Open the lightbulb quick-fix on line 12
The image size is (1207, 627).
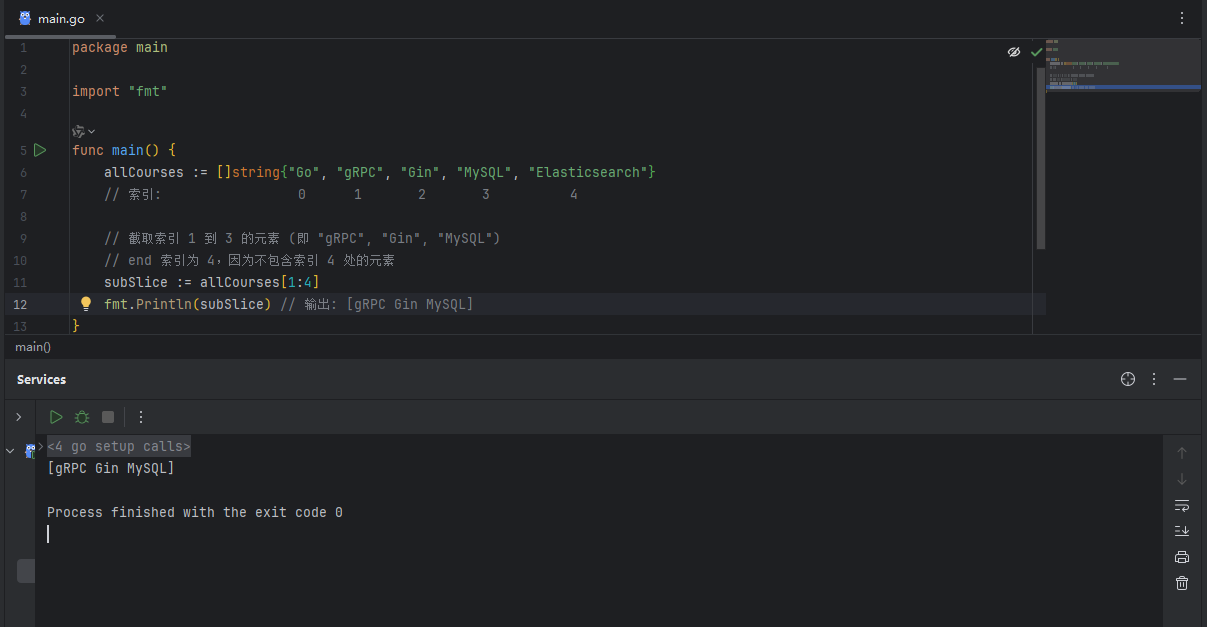(x=86, y=304)
